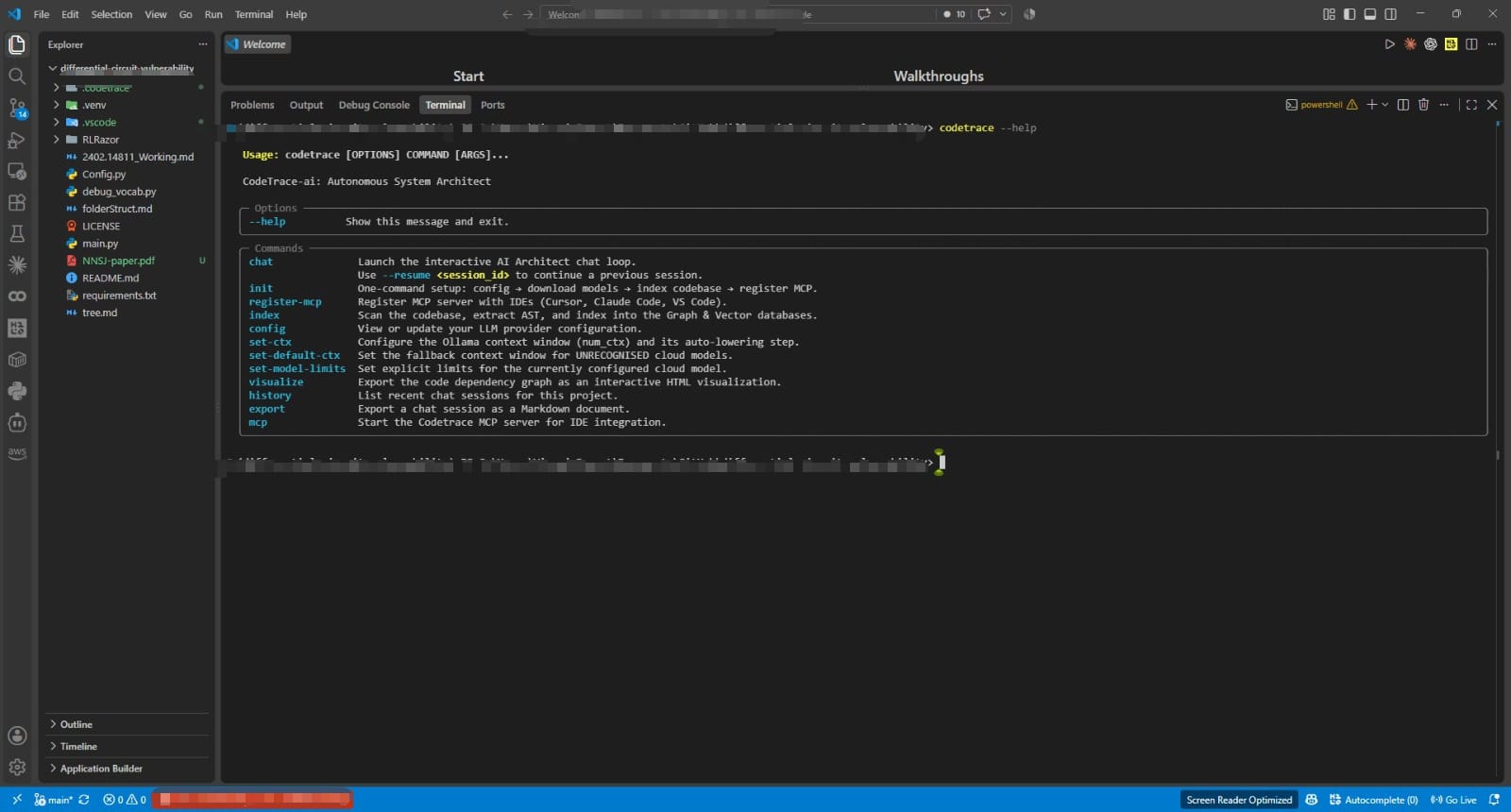Switch to the Ports panel tab
This screenshot has width=1511, height=812.
coord(492,105)
